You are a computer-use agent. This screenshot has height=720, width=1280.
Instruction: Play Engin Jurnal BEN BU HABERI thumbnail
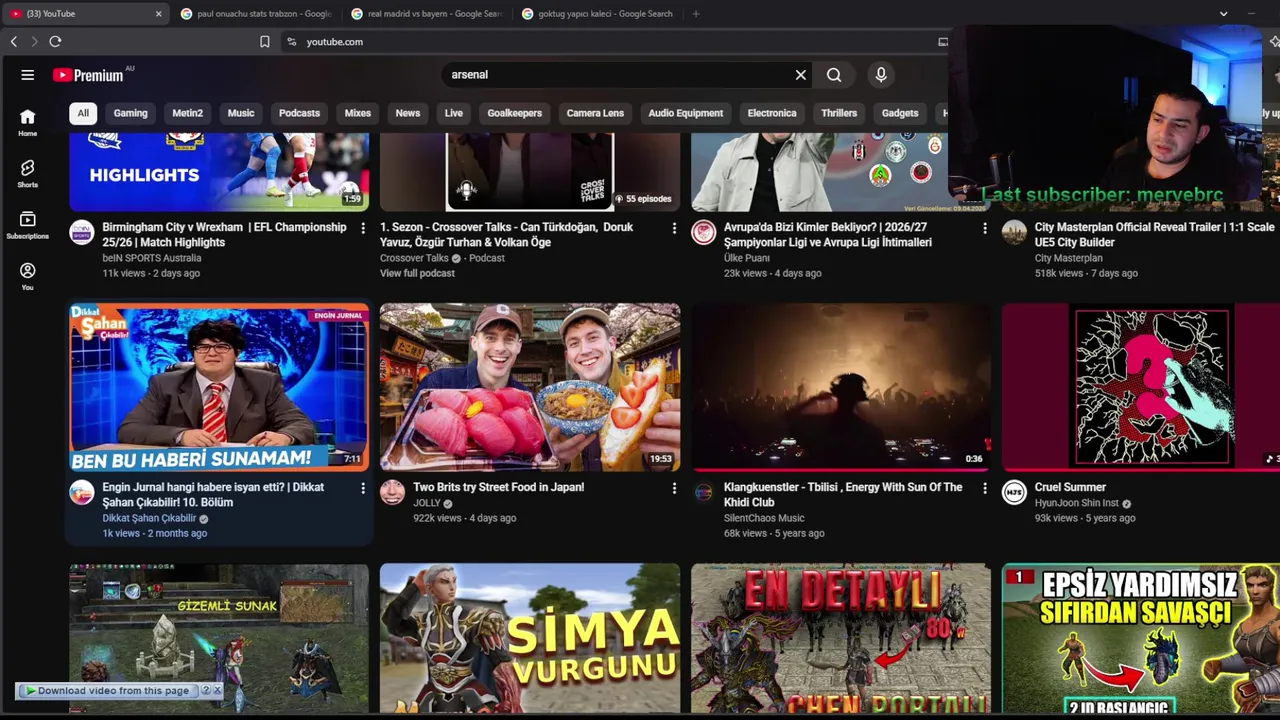[219, 388]
